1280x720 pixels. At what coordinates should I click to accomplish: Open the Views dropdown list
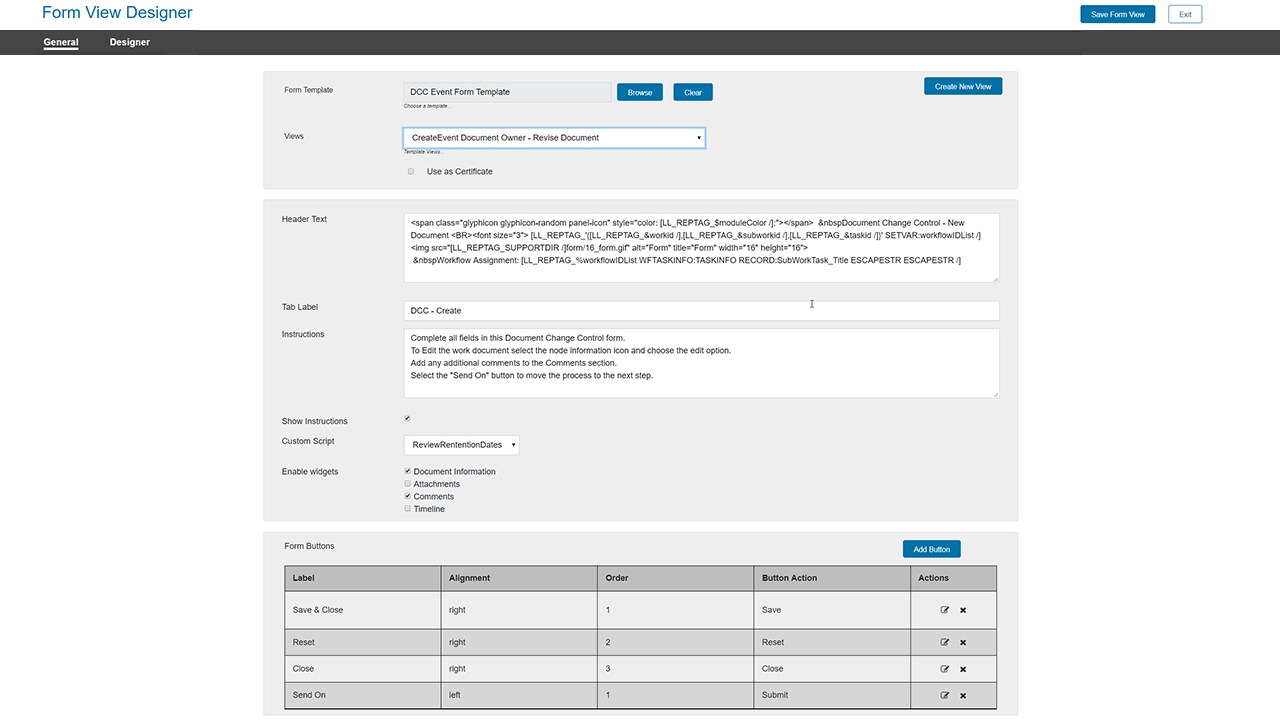click(555, 137)
